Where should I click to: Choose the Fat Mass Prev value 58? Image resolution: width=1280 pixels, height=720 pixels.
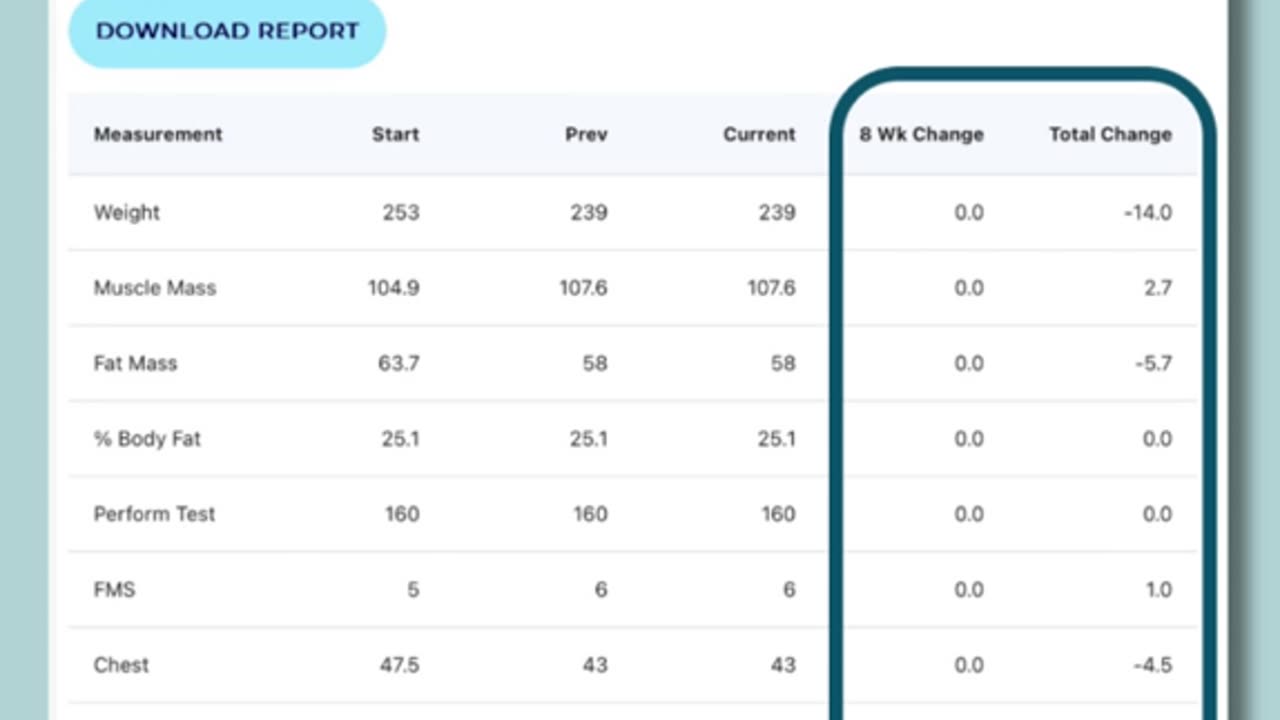click(x=596, y=363)
